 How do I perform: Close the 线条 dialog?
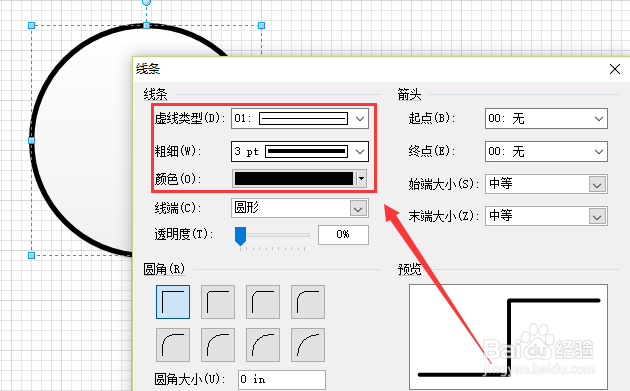615,69
